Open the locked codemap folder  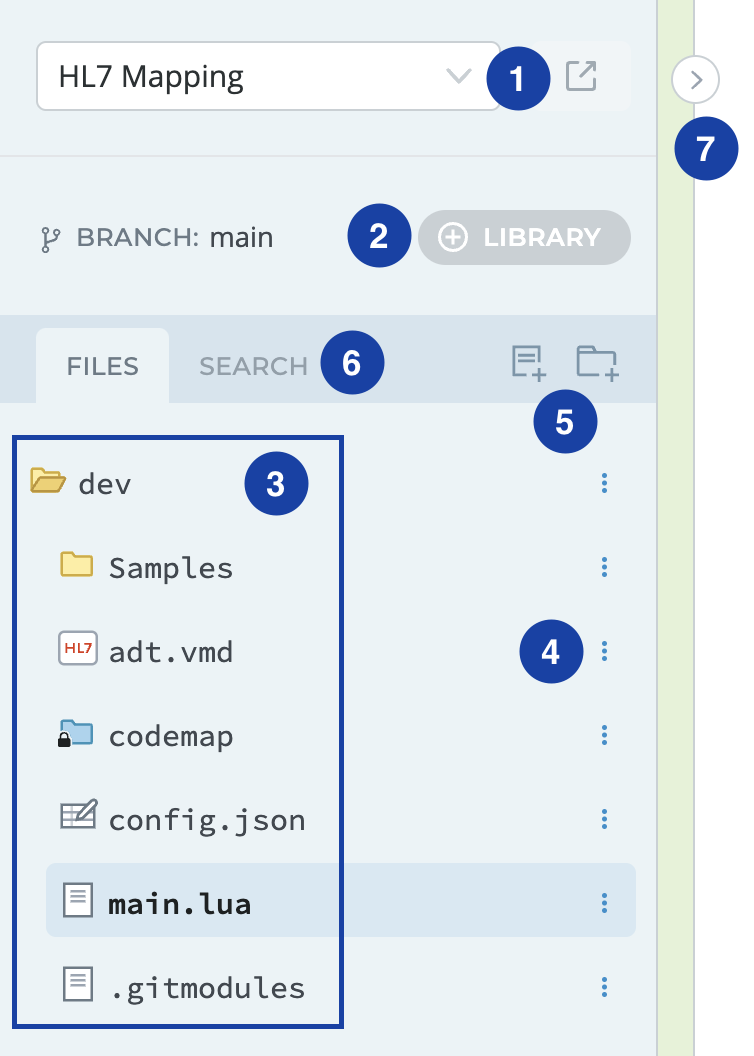coord(170,736)
